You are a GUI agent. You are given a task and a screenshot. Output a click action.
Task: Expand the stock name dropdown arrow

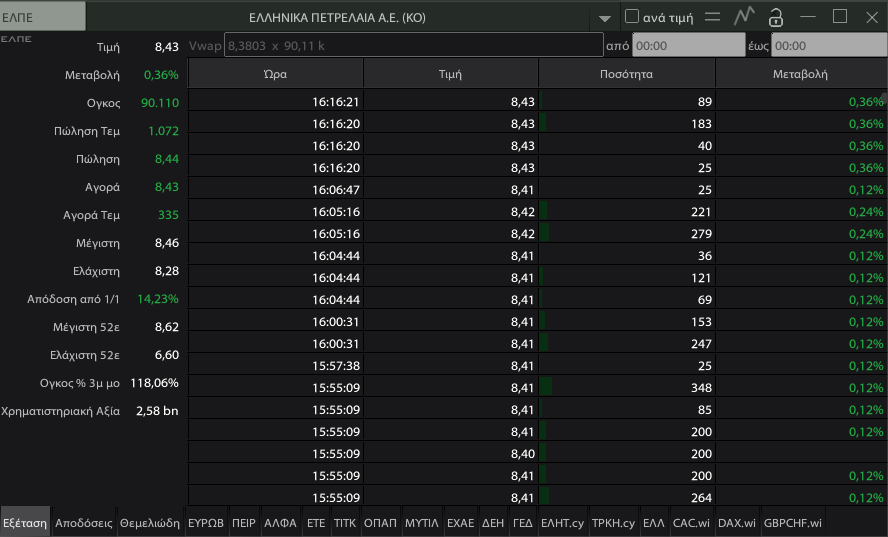point(605,18)
